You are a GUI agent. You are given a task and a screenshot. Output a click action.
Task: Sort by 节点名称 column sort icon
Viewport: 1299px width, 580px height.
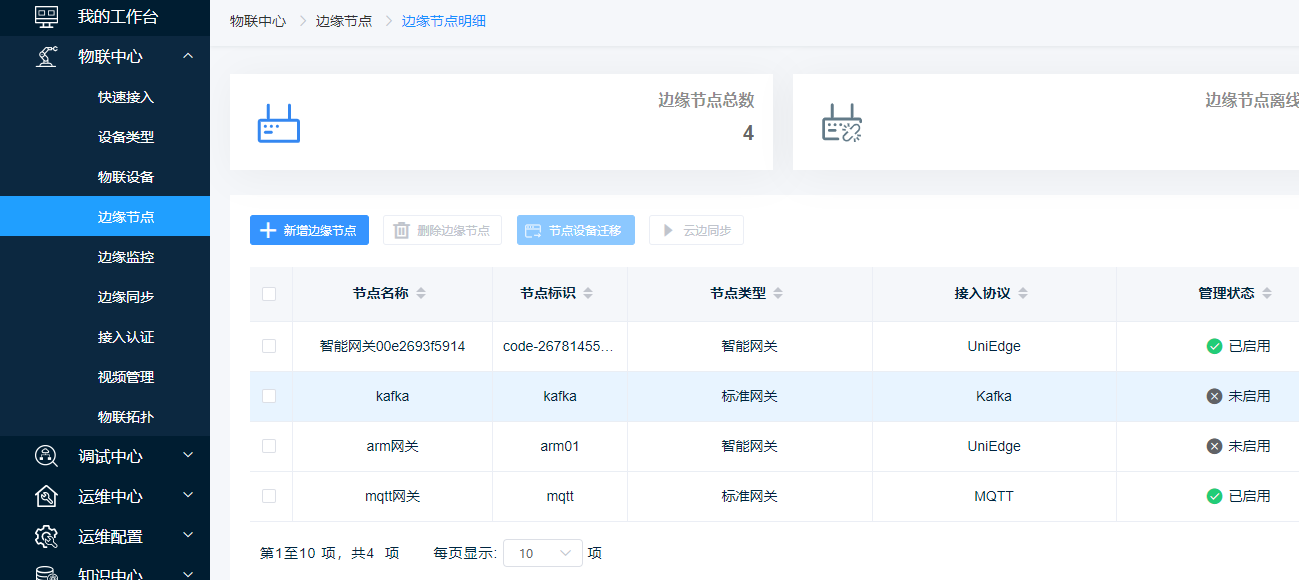[421, 294]
